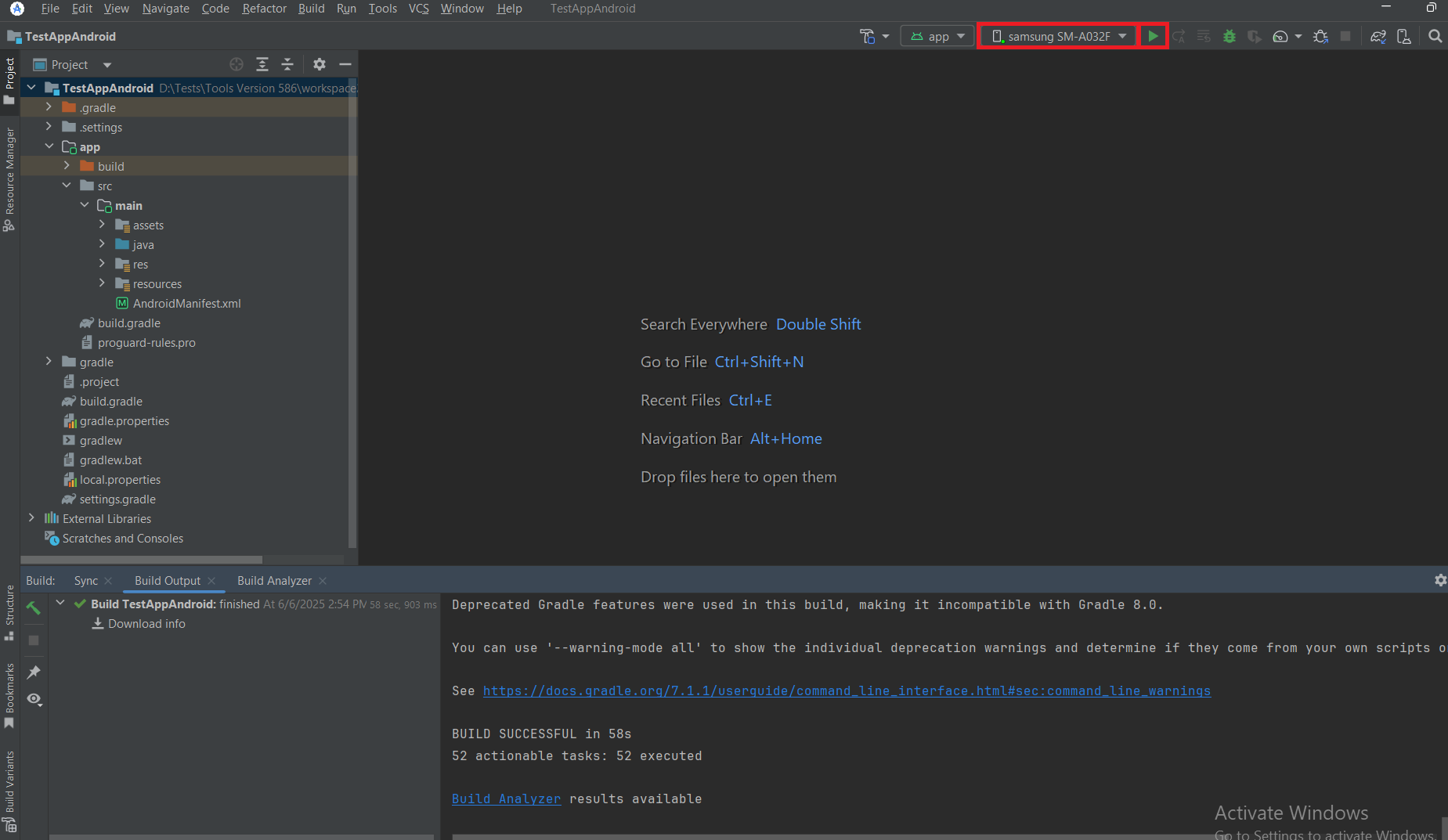Expand the .gradle folder

(x=49, y=107)
